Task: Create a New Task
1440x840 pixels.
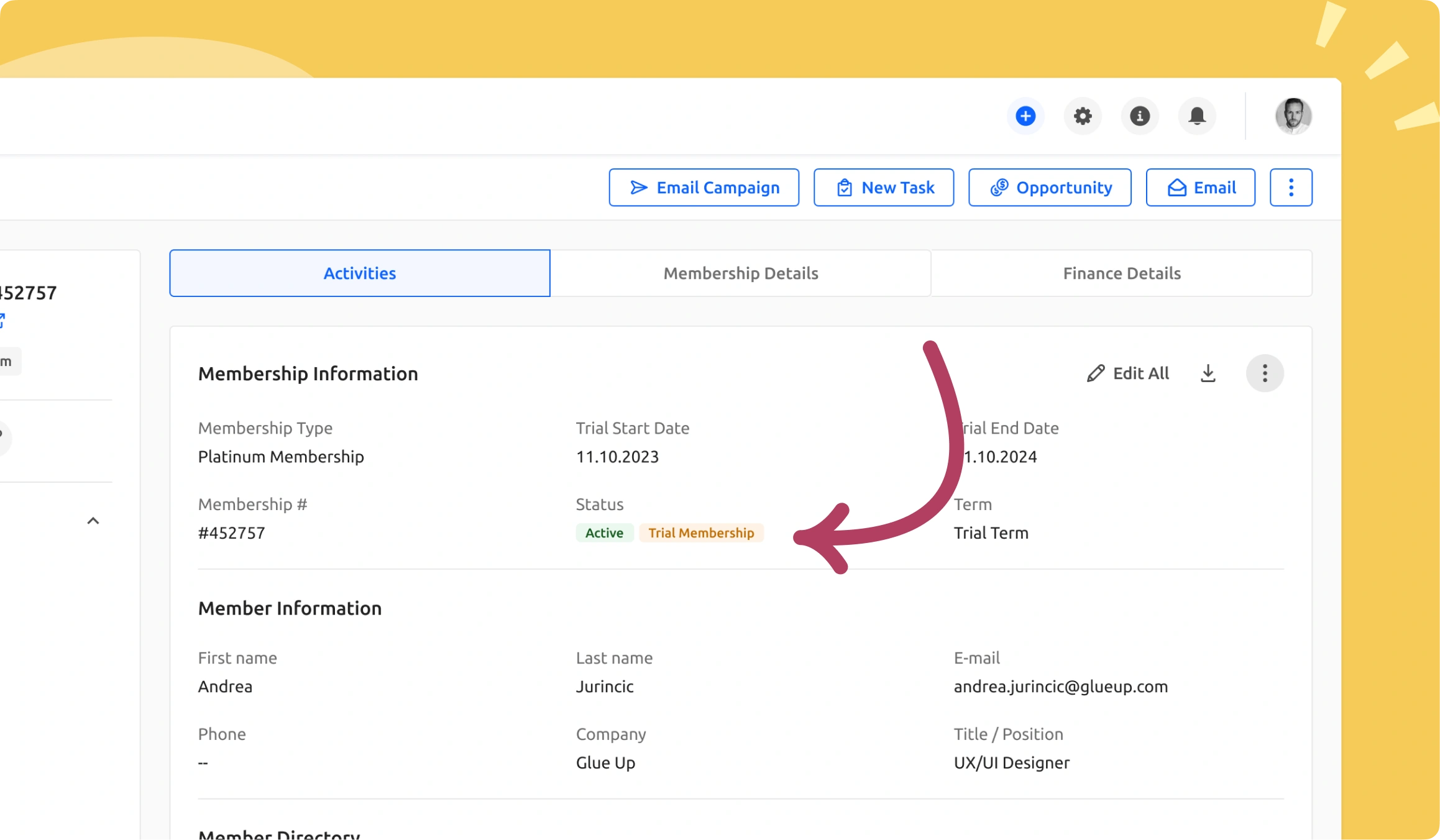Action: pyautogui.click(x=884, y=188)
